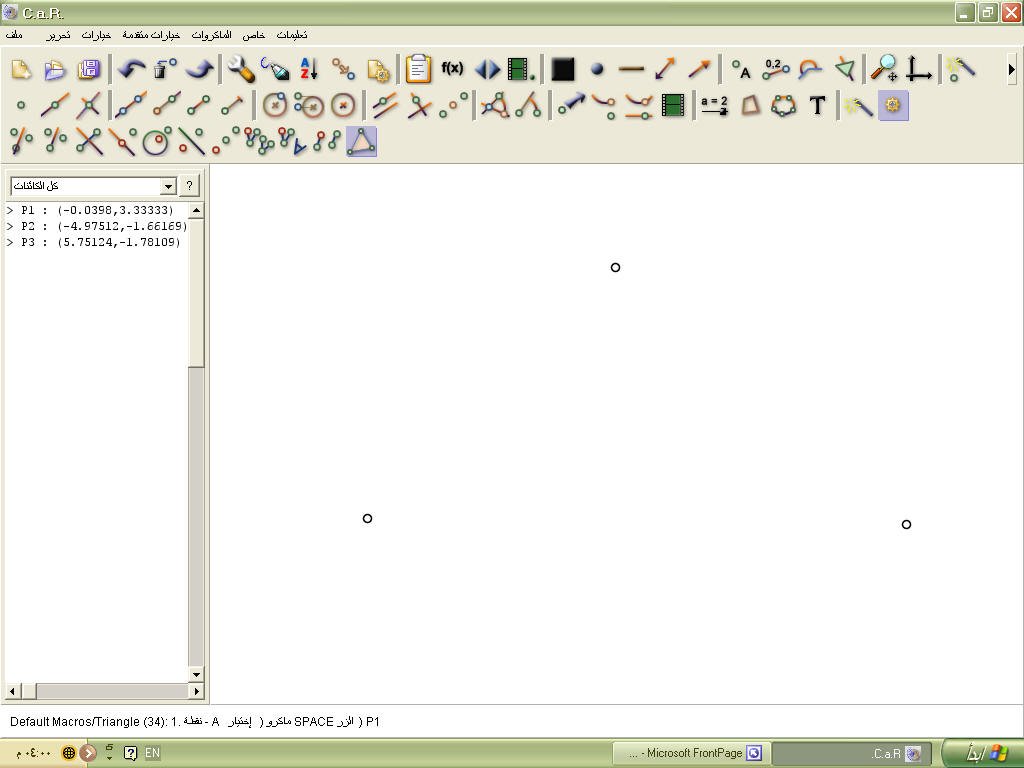Select the text tool T icon
Screen dimensions: 1024x768
click(818, 105)
